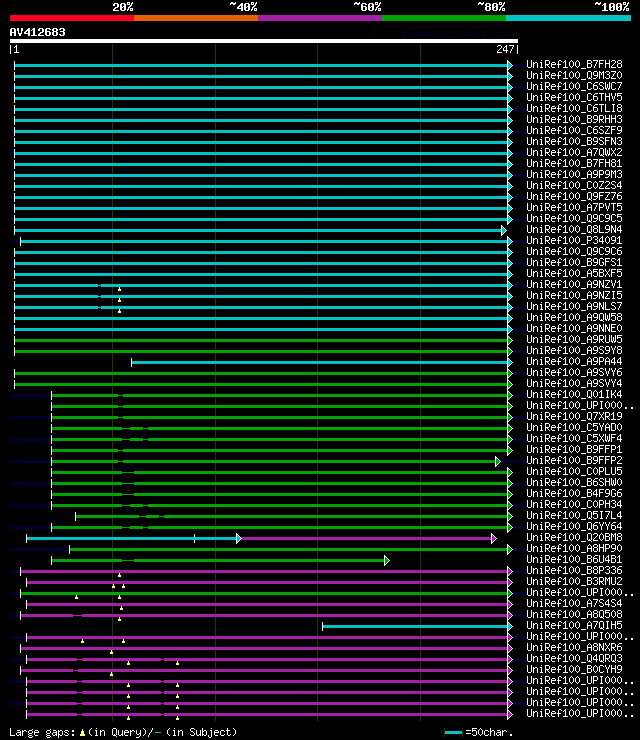Image resolution: width=640 pixels, height=740 pixels.
Task: Select label UniRef100_C6SZF9
Action: click(574, 130)
